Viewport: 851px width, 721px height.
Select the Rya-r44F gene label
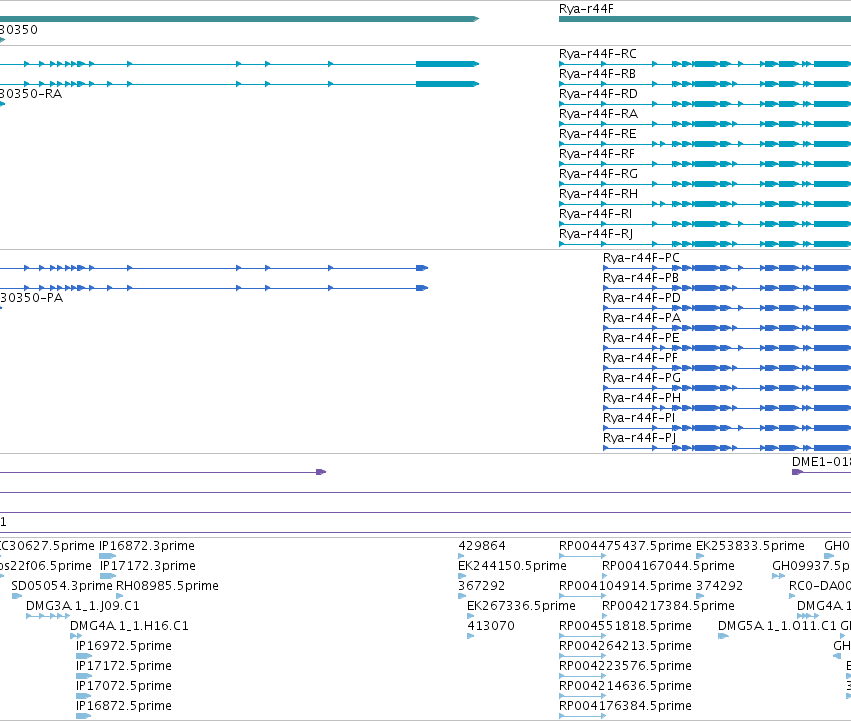click(586, 9)
